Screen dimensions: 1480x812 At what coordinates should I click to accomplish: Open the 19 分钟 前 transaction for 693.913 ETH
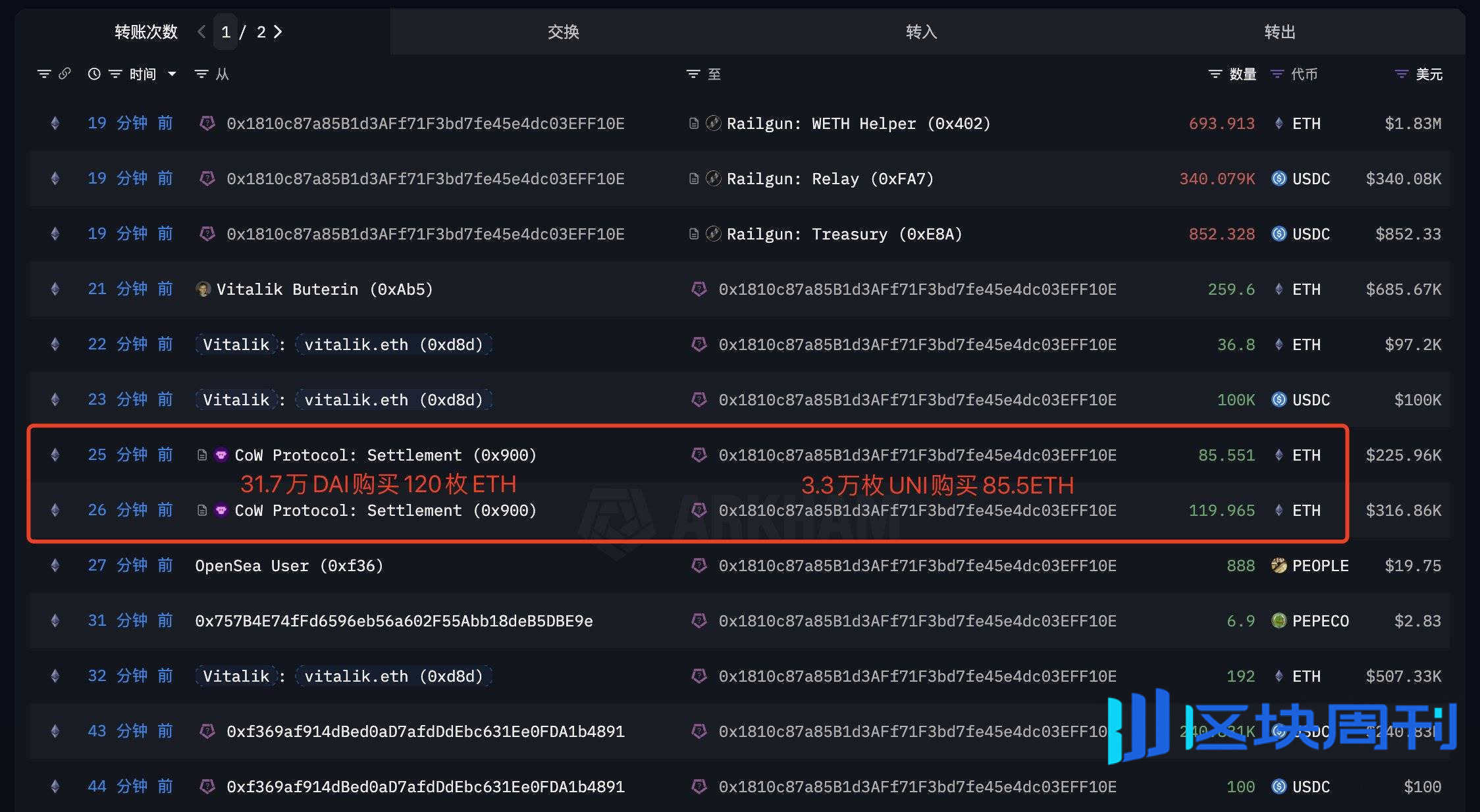[130, 124]
